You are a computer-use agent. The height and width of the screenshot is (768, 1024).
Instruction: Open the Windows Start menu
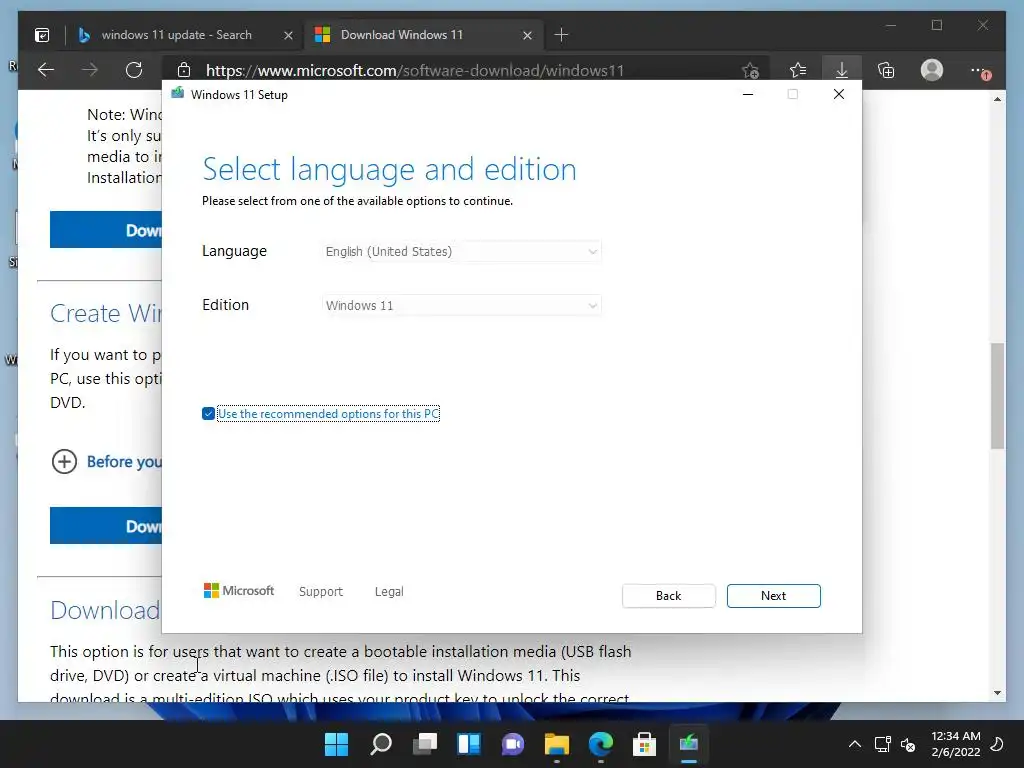pyautogui.click(x=336, y=744)
